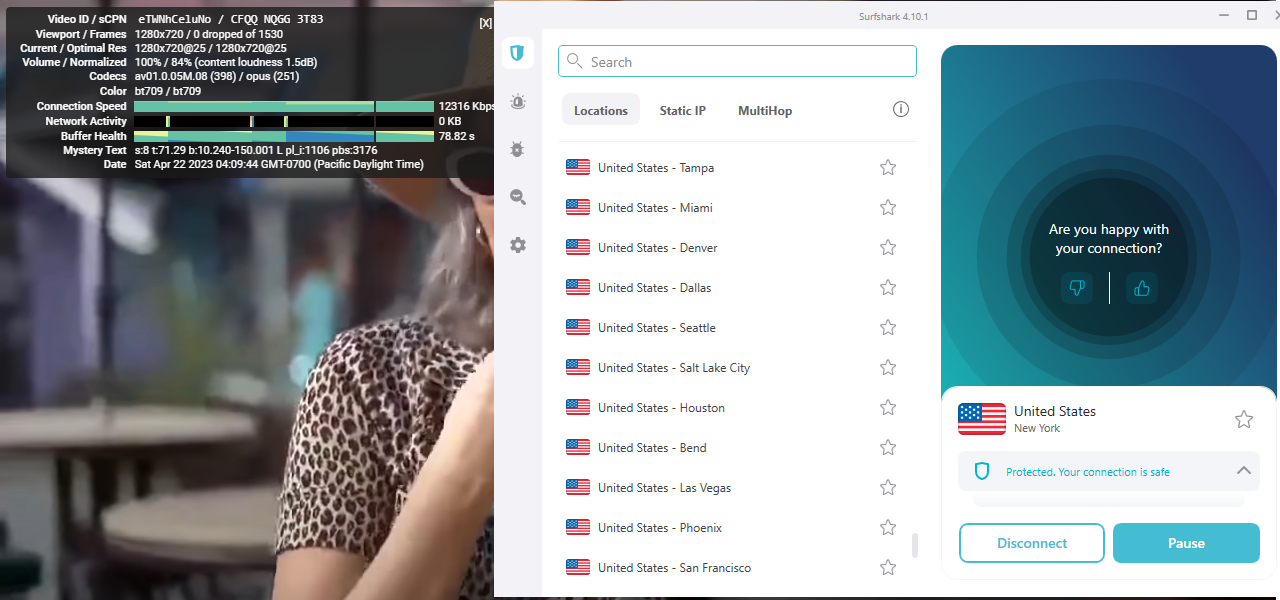1280x600 pixels.
Task: Switch to the MultiHop tab
Action: click(764, 111)
